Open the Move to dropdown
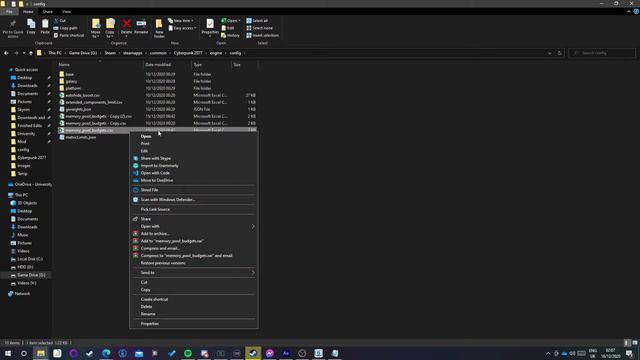The height and width of the screenshot is (360, 640). [x=96, y=34]
